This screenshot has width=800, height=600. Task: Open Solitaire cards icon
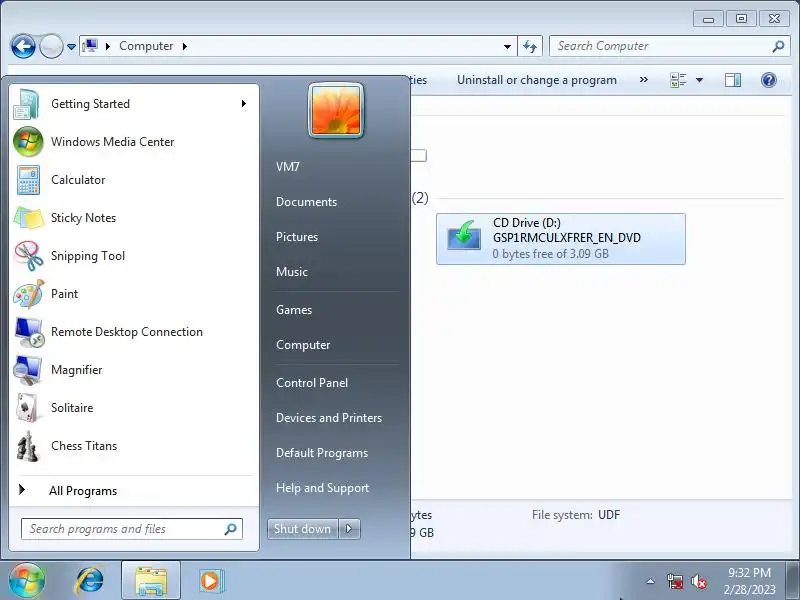click(27, 408)
